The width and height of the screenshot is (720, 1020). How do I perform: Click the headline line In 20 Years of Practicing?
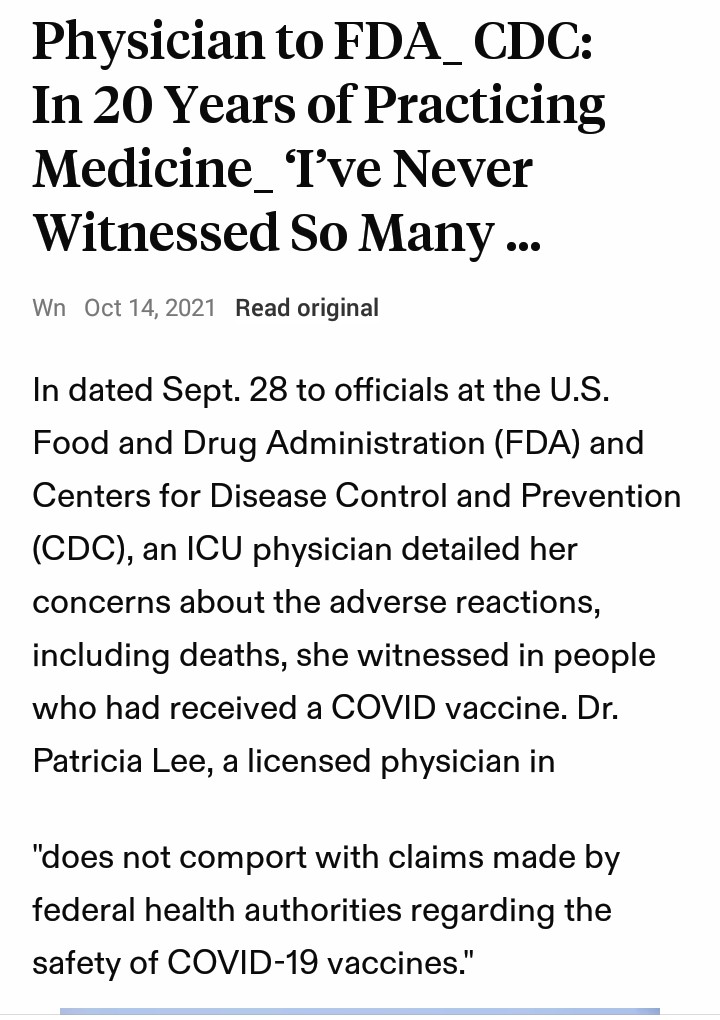[318, 105]
